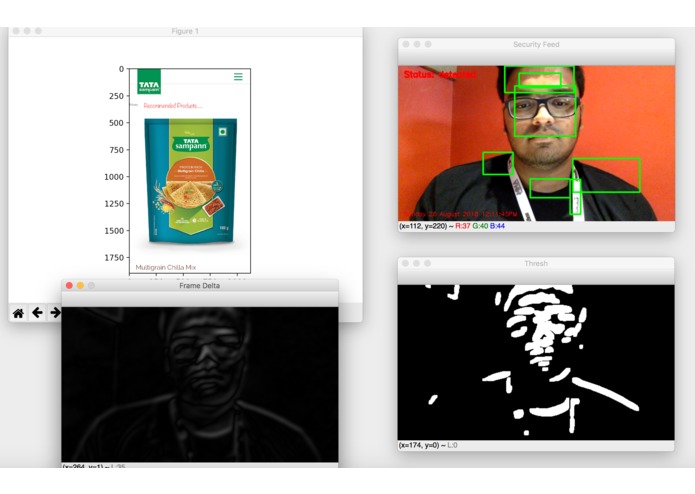
Task: Click the close button of Thresh window
Action: point(405,263)
